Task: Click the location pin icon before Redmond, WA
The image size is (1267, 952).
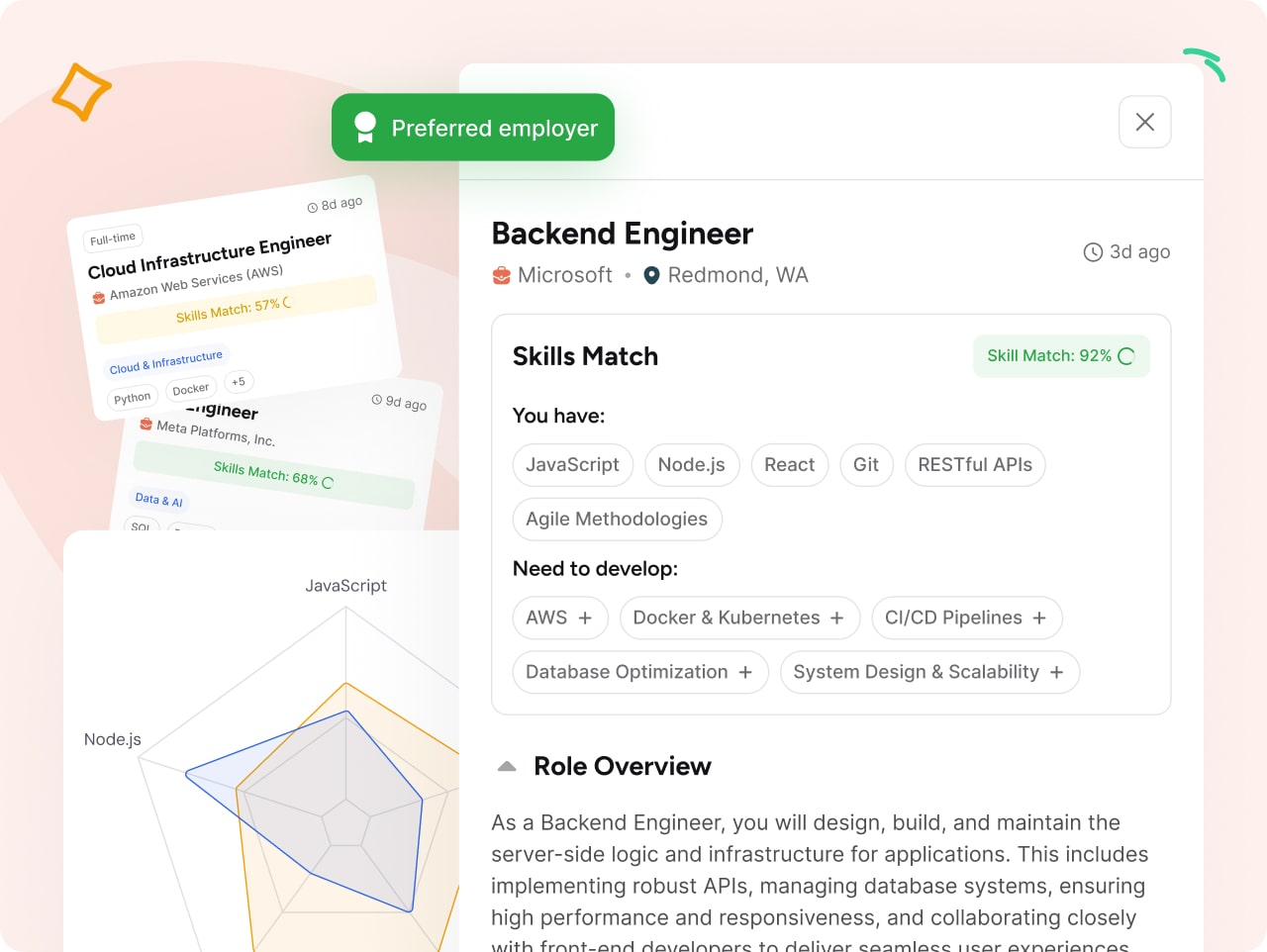Action: 650,275
